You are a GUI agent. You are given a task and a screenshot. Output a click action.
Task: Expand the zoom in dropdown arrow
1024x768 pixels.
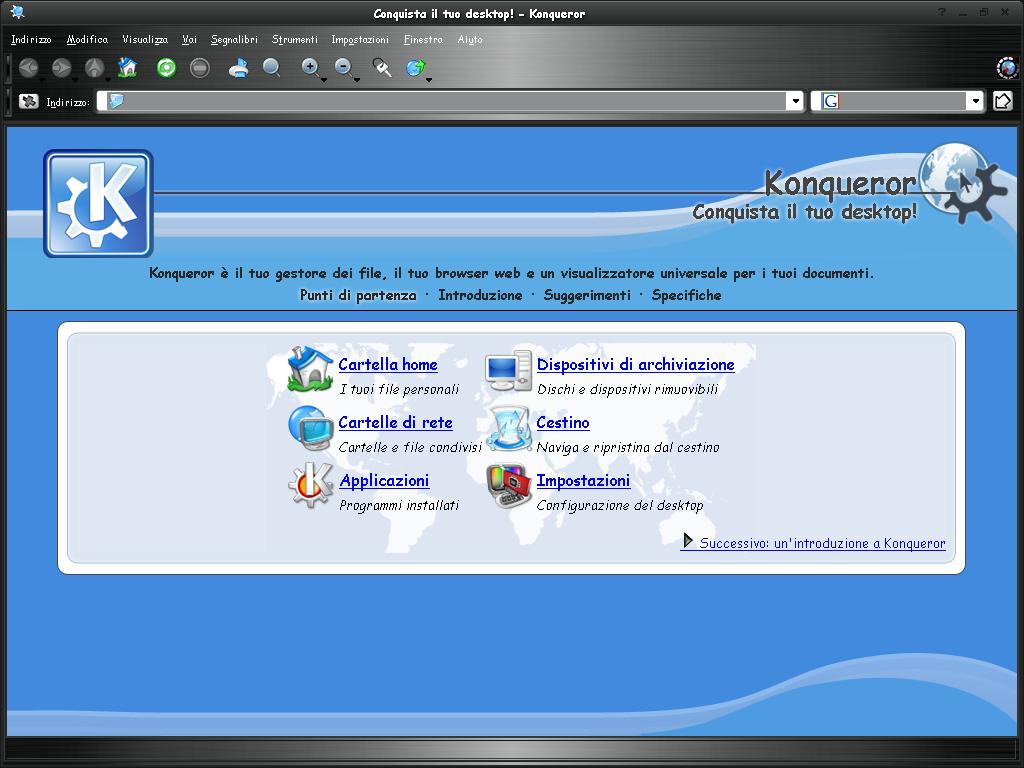324,80
